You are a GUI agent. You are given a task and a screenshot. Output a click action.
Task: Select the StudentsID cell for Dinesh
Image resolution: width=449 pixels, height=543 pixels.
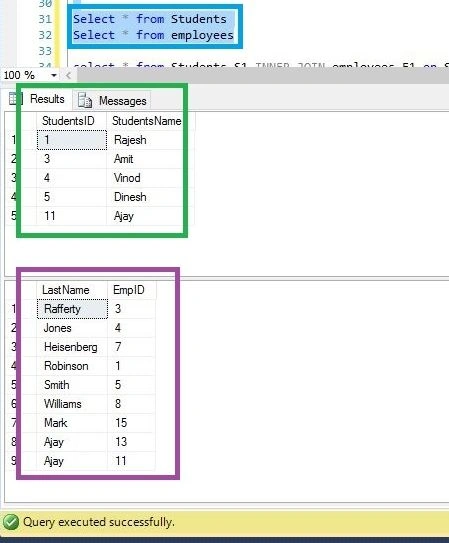[x=72, y=197]
